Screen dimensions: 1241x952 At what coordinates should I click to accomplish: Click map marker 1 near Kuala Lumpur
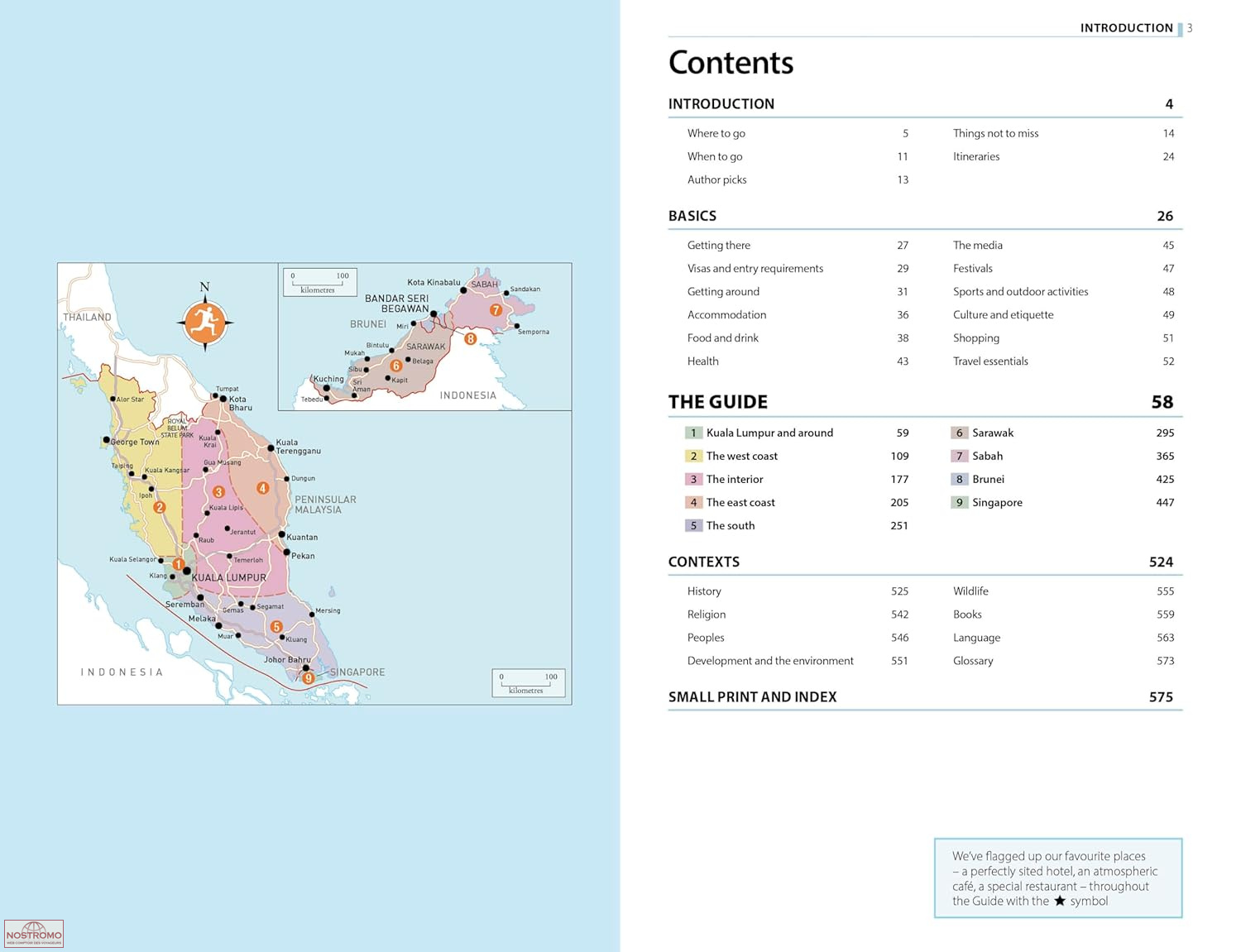point(178,564)
